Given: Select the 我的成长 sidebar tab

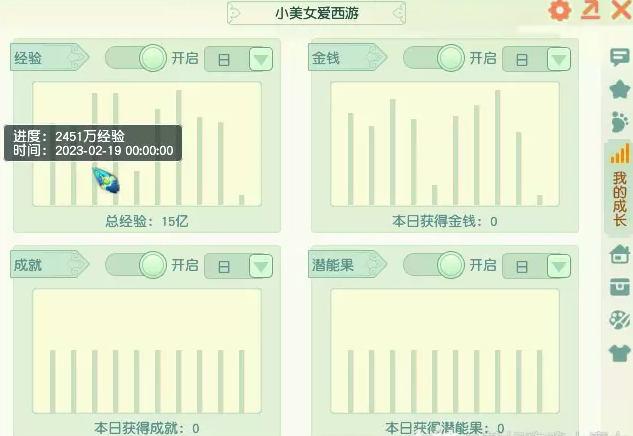Looking at the screenshot, I should pos(619,187).
